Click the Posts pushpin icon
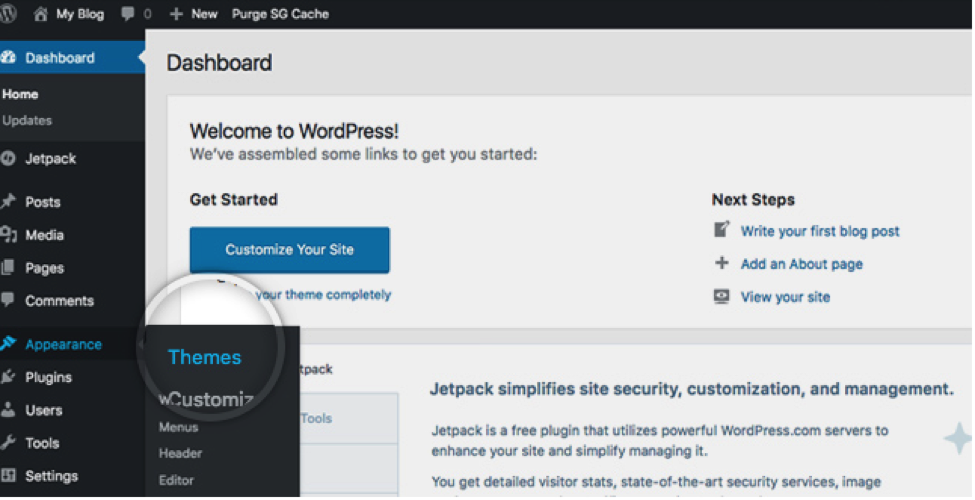The width and height of the screenshot is (975, 500). 8,201
